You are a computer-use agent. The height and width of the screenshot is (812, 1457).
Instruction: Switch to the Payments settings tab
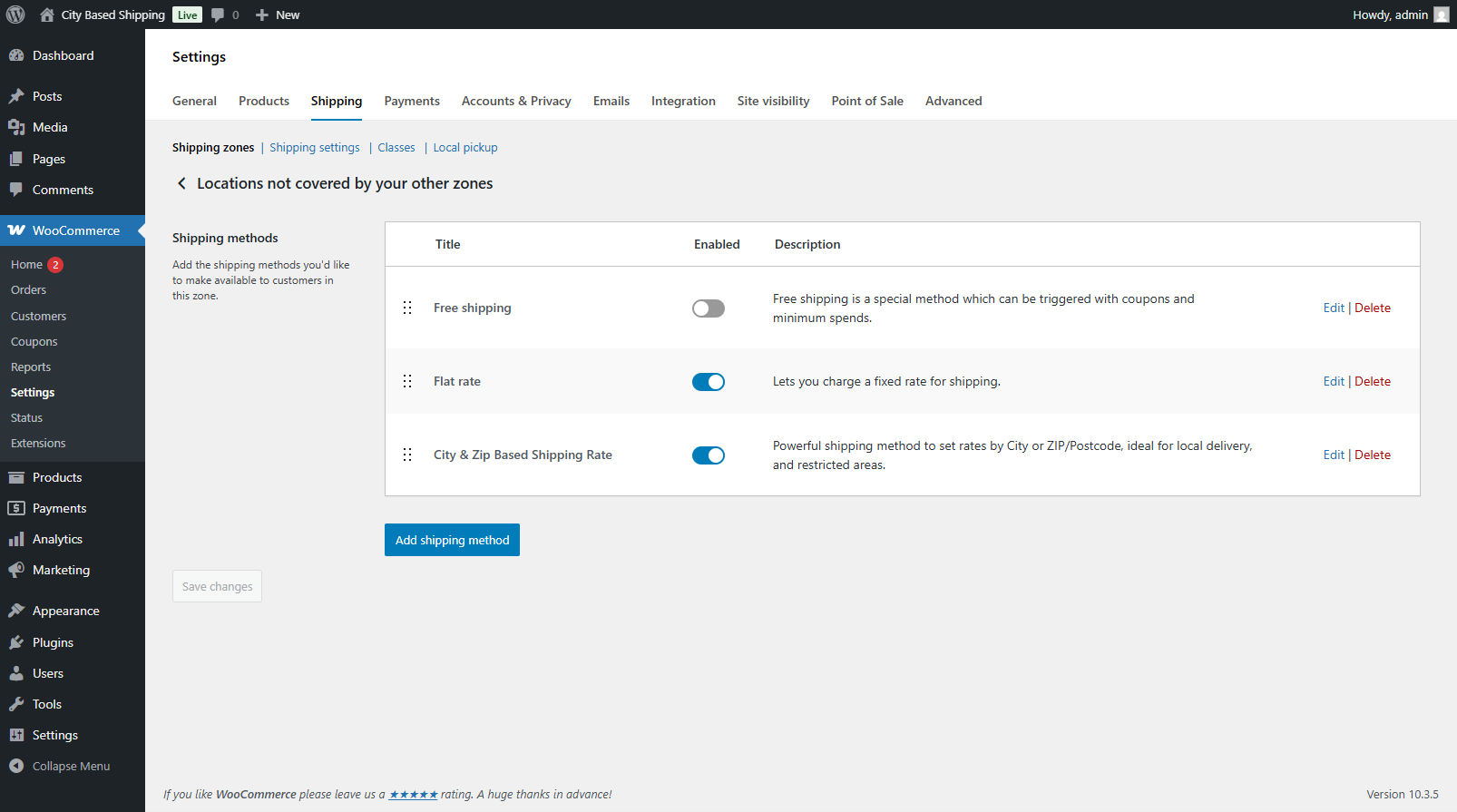[x=411, y=101]
